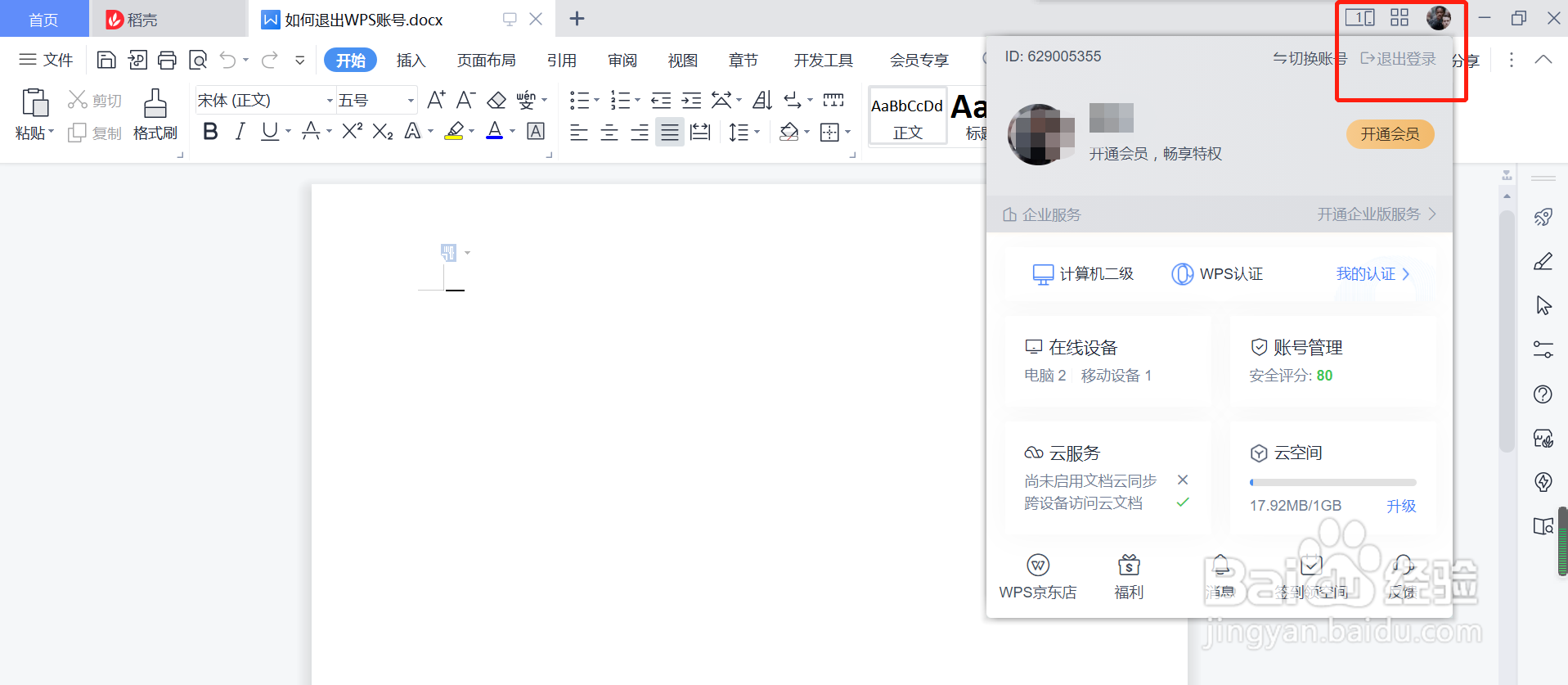
Task: Toggle distributed alignment
Action: pos(700,132)
